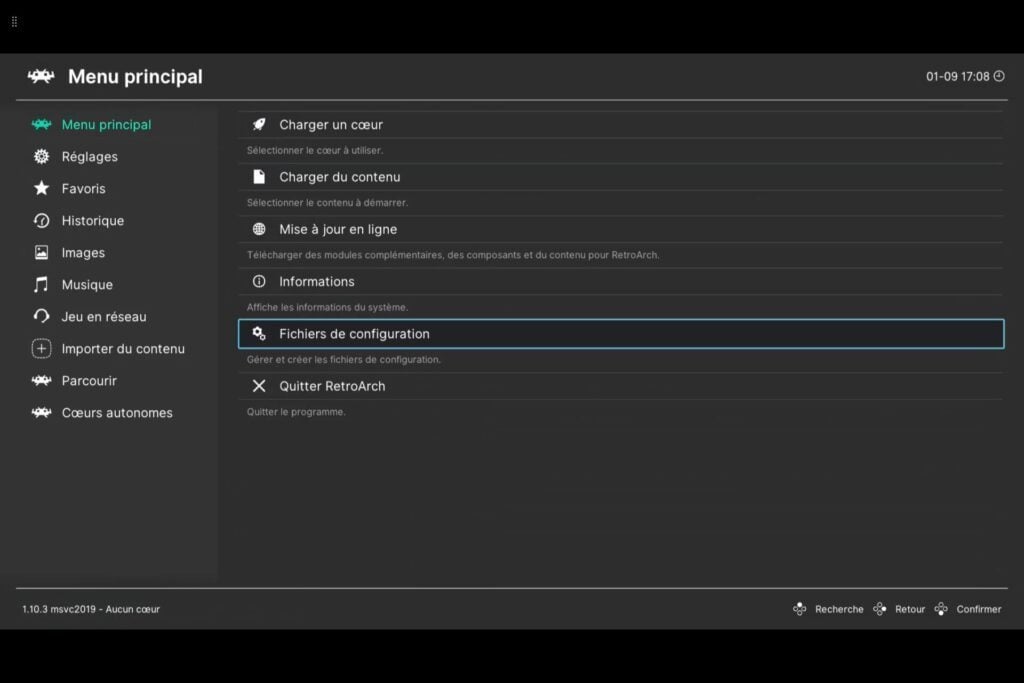This screenshot has height=683, width=1024.
Task: Click the "Menu principal" header title
Action: (135, 76)
